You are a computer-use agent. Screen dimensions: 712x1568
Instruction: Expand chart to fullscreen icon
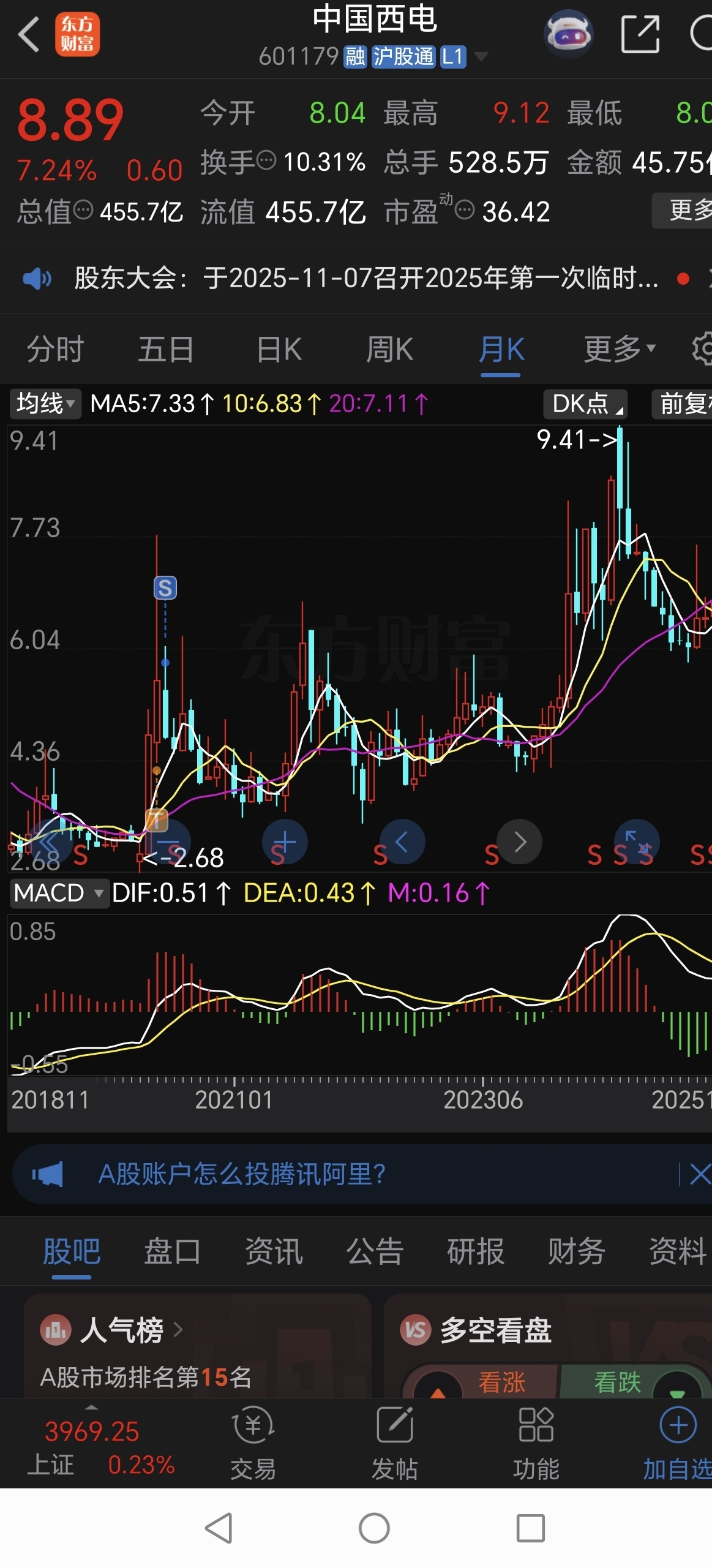coord(637,842)
